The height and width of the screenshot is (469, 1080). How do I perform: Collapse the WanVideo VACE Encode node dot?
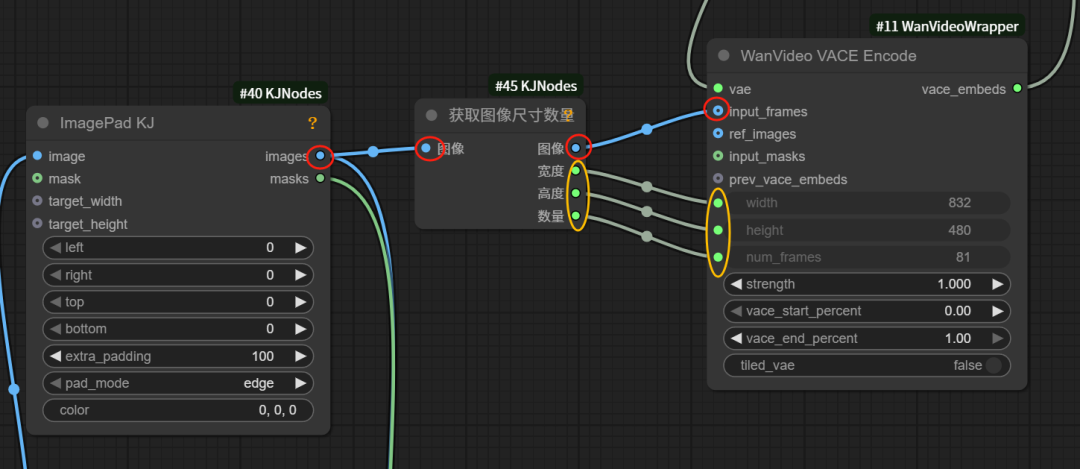coord(724,56)
